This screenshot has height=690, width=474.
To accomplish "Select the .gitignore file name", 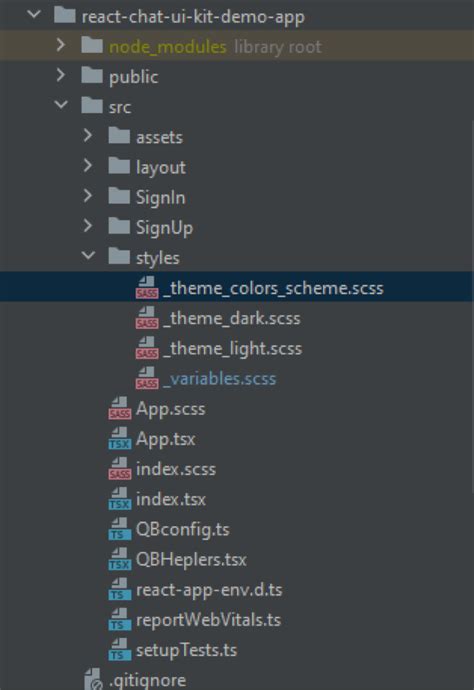I will [147, 680].
